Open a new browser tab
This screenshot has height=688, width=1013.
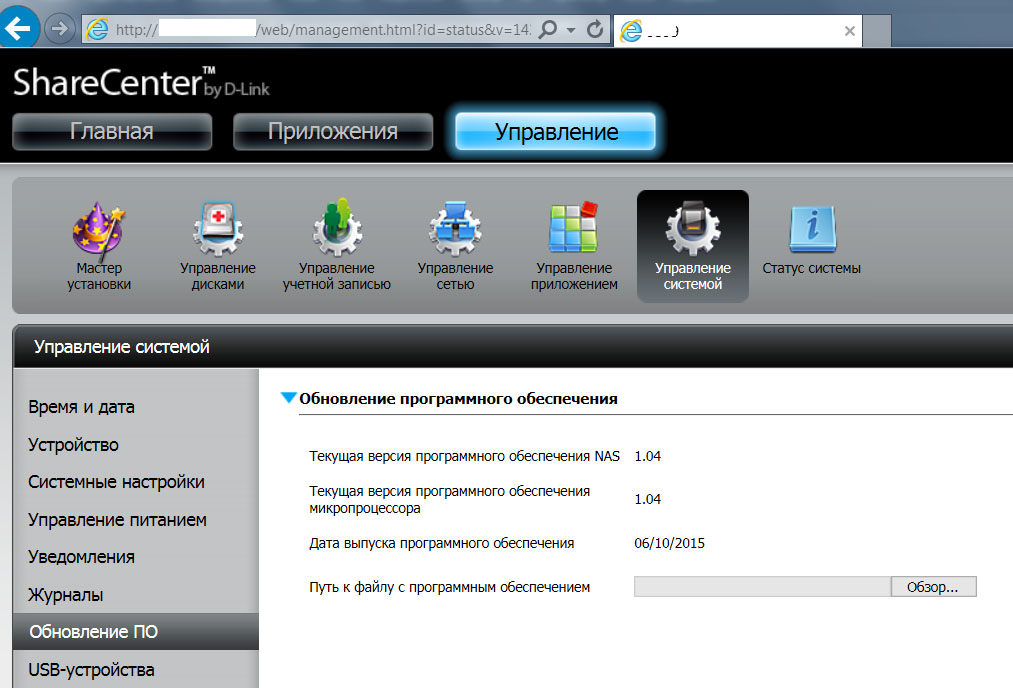coord(877,31)
